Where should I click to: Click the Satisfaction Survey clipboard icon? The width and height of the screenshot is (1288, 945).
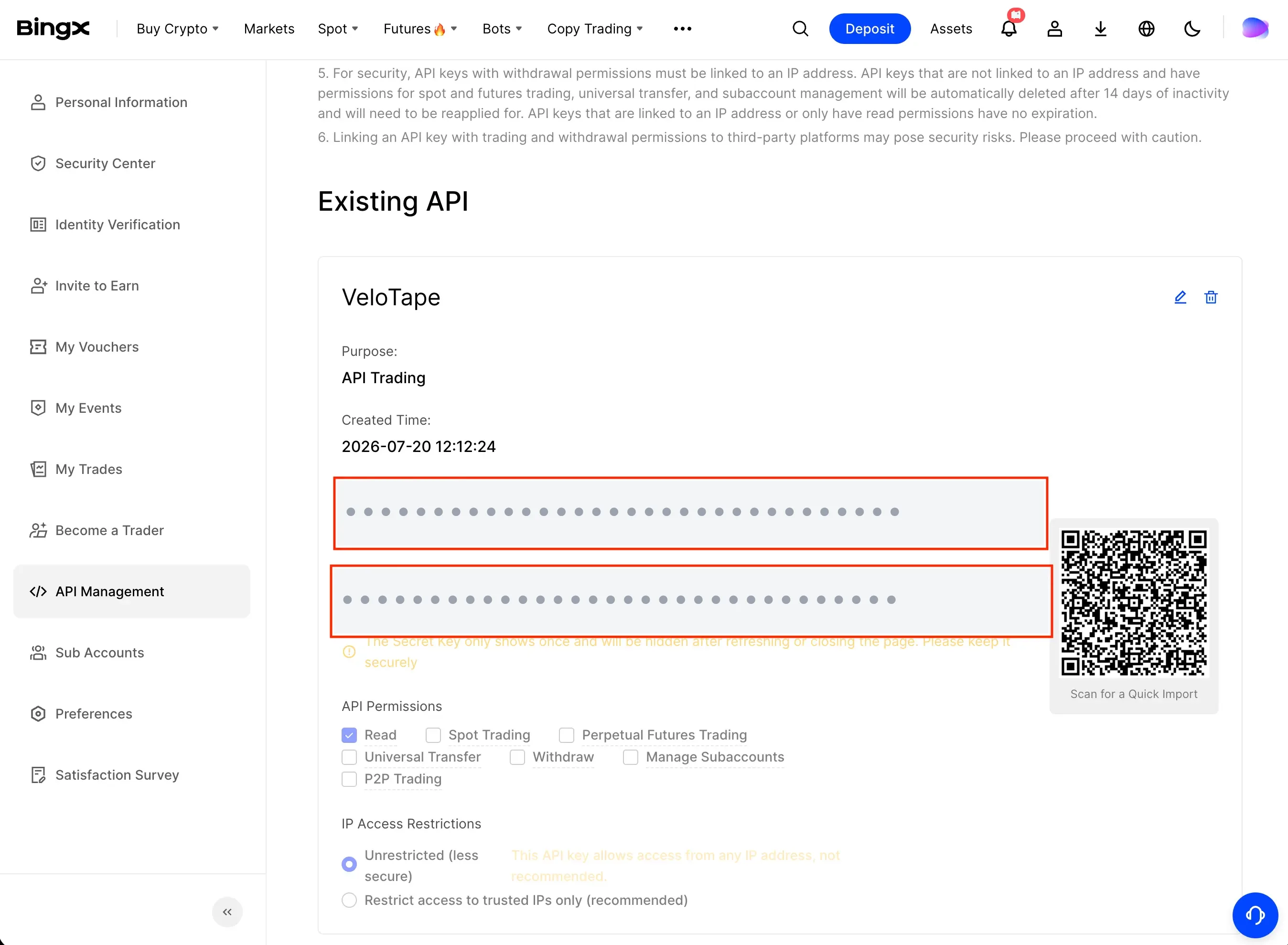click(x=38, y=775)
